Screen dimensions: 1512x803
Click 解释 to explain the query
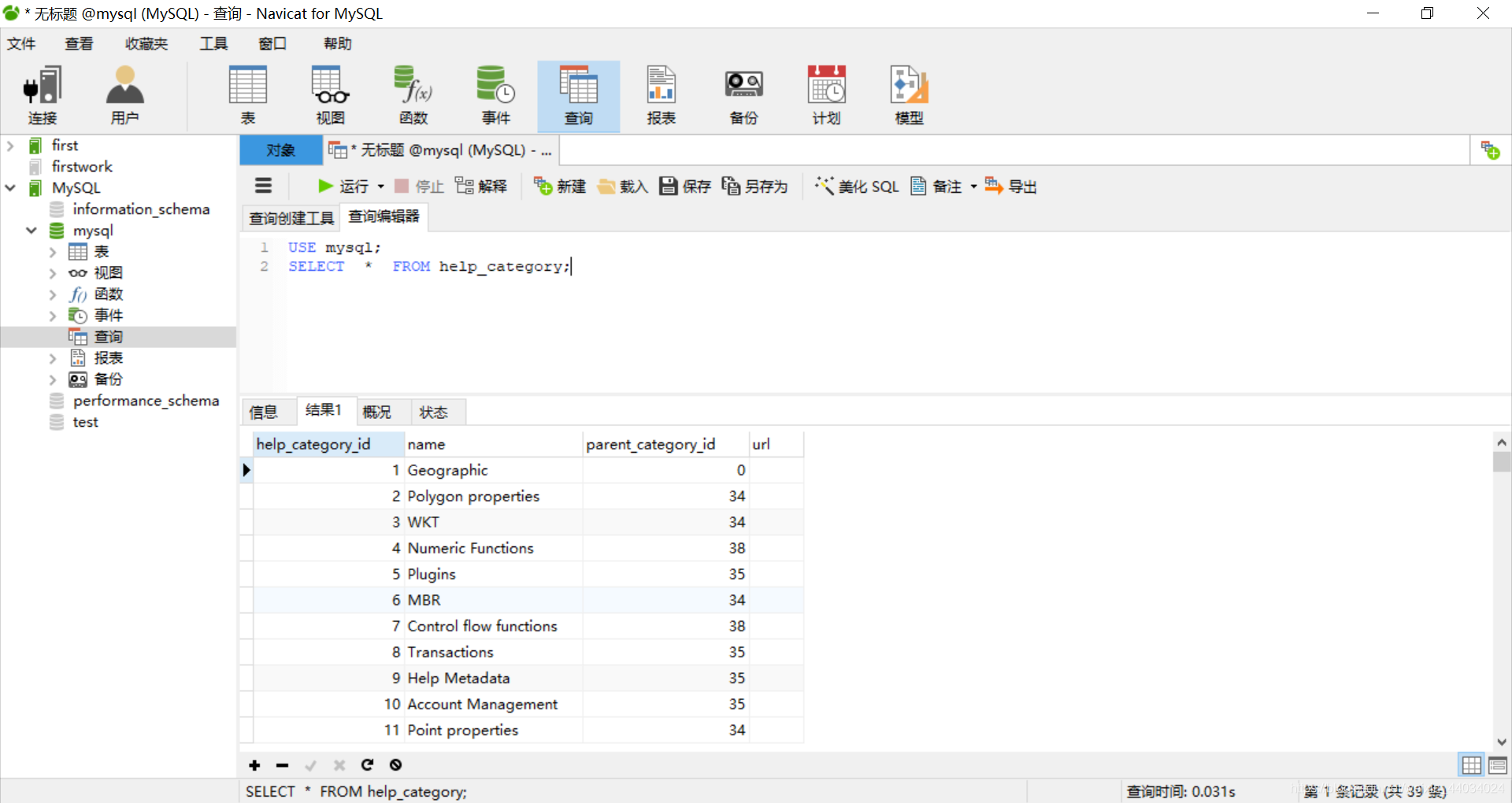[481, 187]
